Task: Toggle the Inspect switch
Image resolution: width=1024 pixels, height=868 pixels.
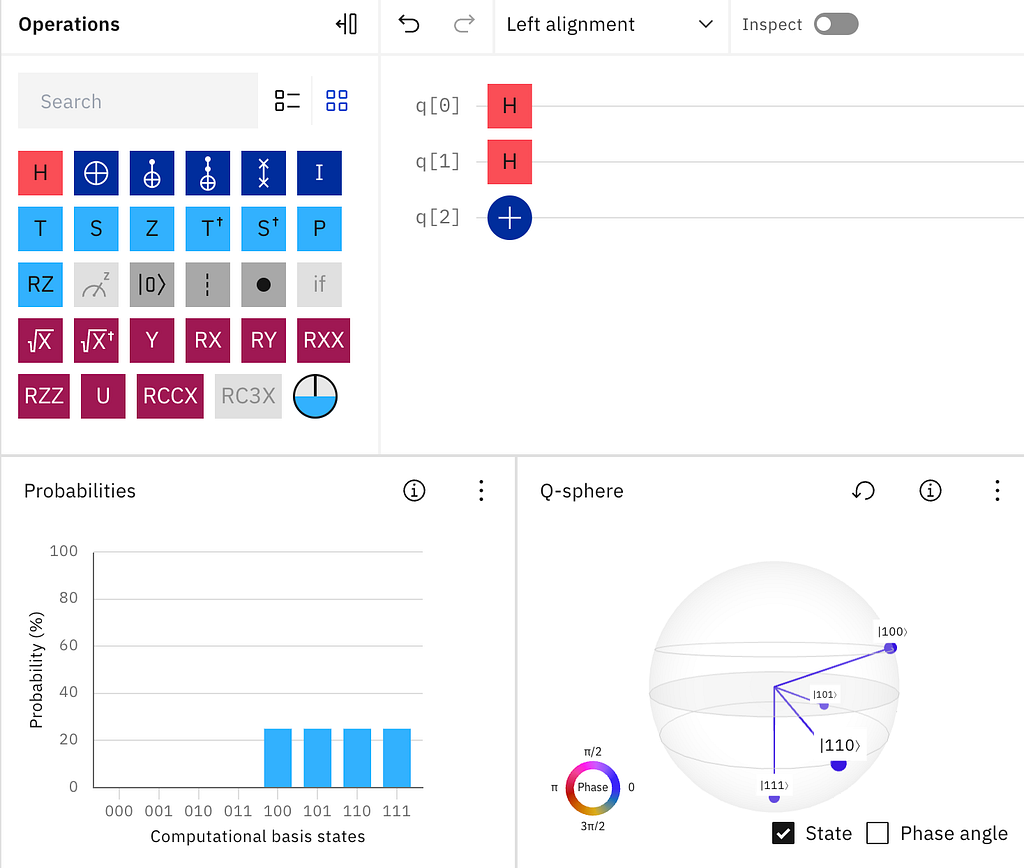Action: click(836, 25)
